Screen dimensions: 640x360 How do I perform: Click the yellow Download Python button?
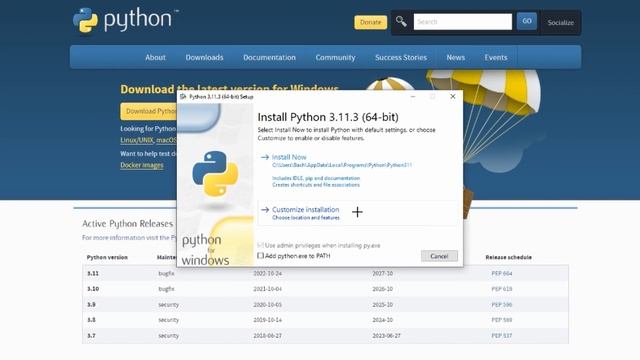149,111
